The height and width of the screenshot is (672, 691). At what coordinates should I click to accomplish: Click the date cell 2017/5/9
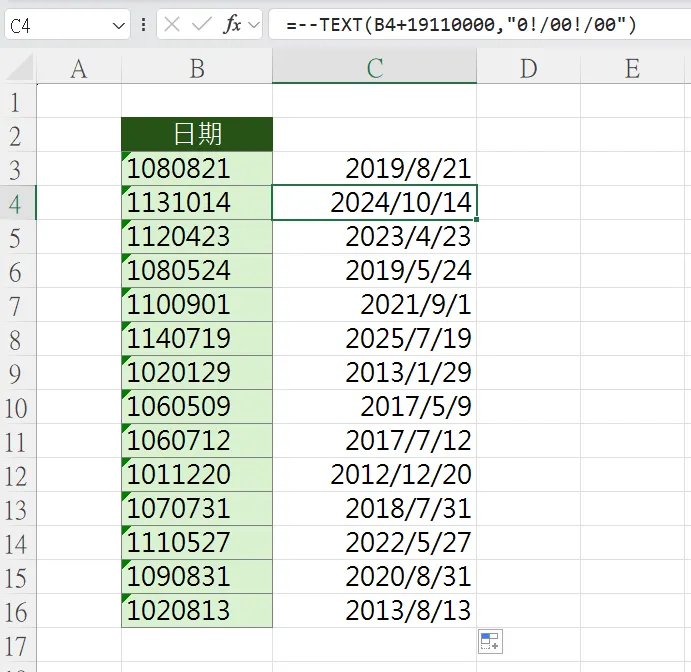pos(375,406)
